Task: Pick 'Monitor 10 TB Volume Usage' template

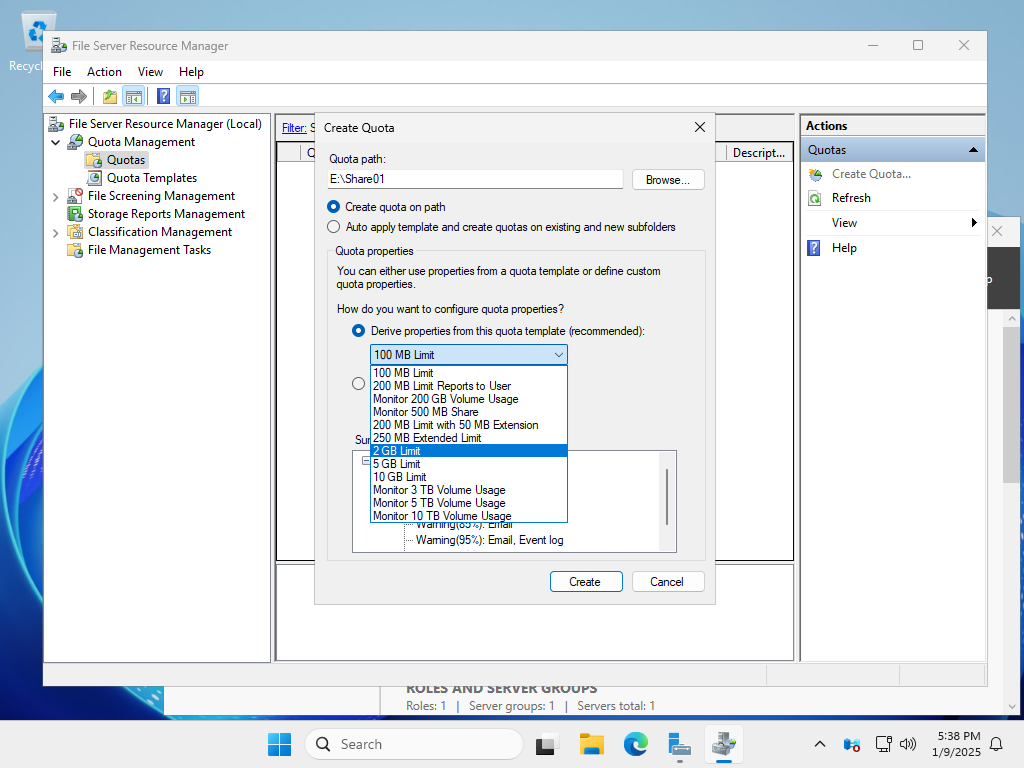Action: 468,516
